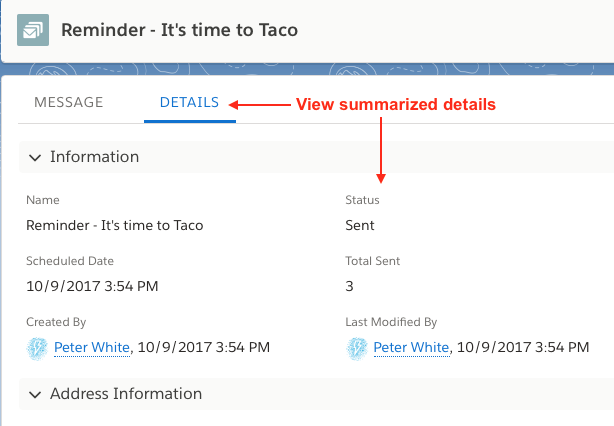
Task: Switch to the MESSAGE tab
Action: [69, 102]
